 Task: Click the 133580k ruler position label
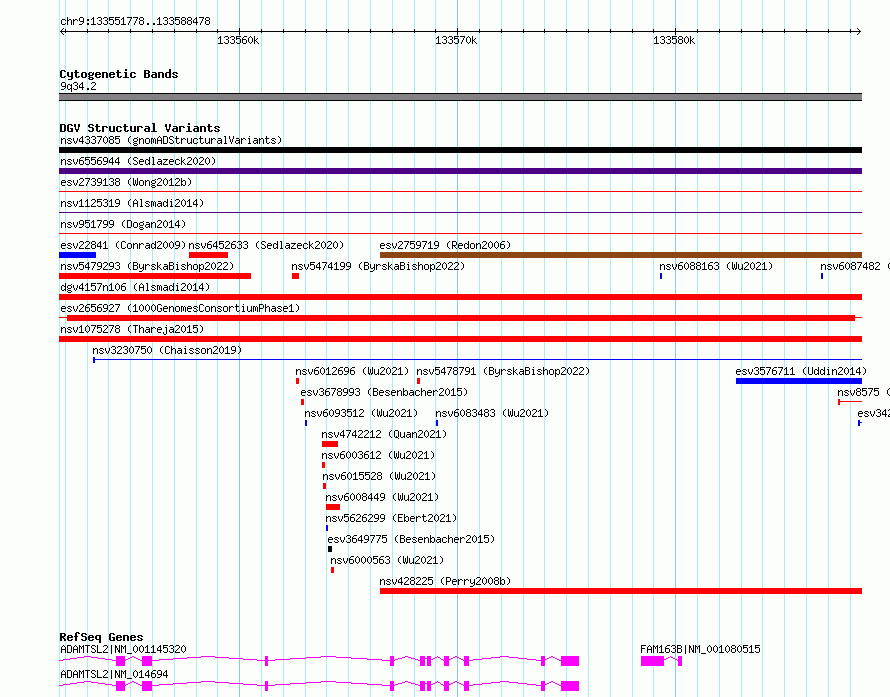point(674,40)
